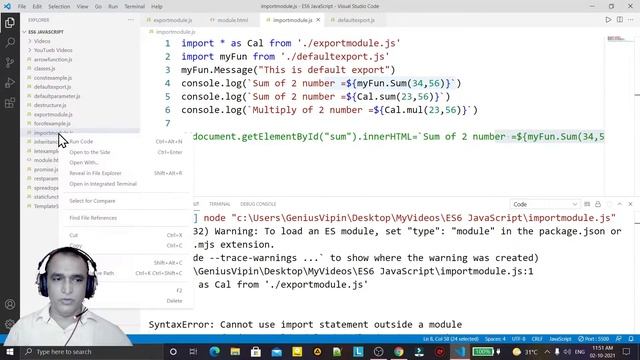The height and width of the screenshot is (360, 640).
Task: Open the Code output channel dropdown
Action: (x=545, y=204)
